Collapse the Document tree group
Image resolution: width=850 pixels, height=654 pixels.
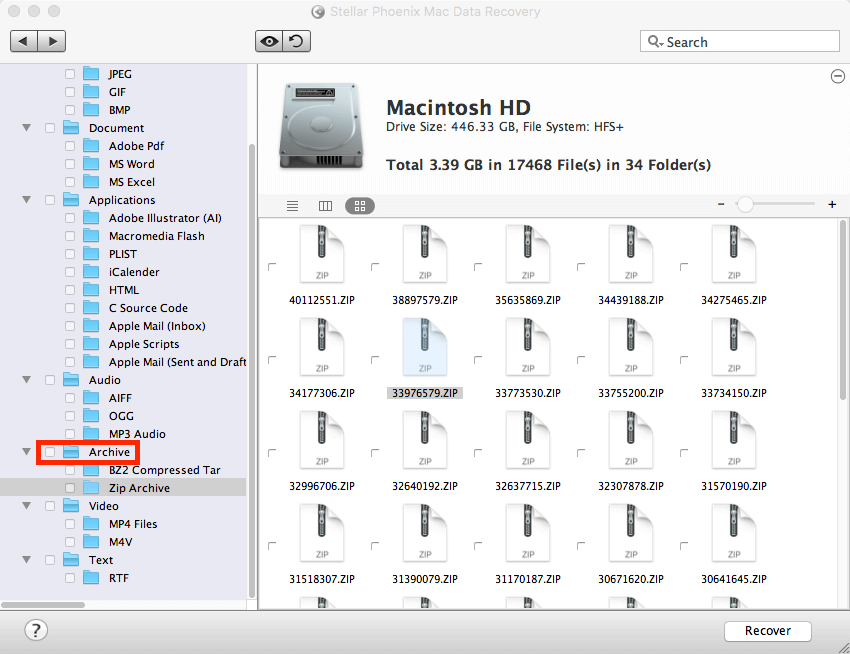[27, 128]
